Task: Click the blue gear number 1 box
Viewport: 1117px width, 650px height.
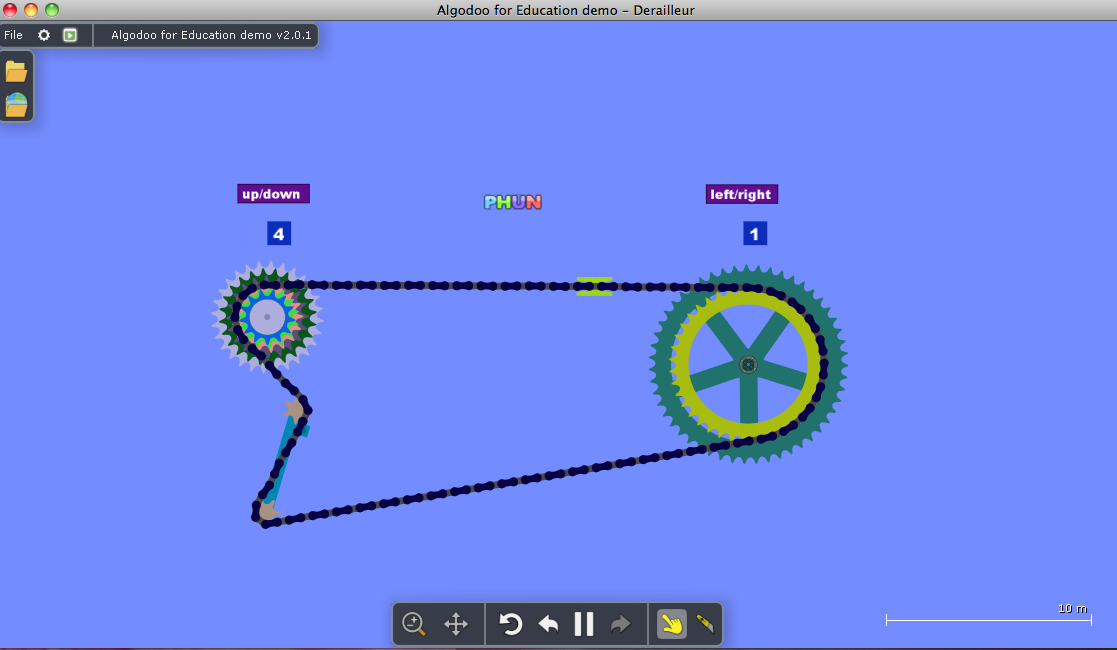Action: coord(755,234)
